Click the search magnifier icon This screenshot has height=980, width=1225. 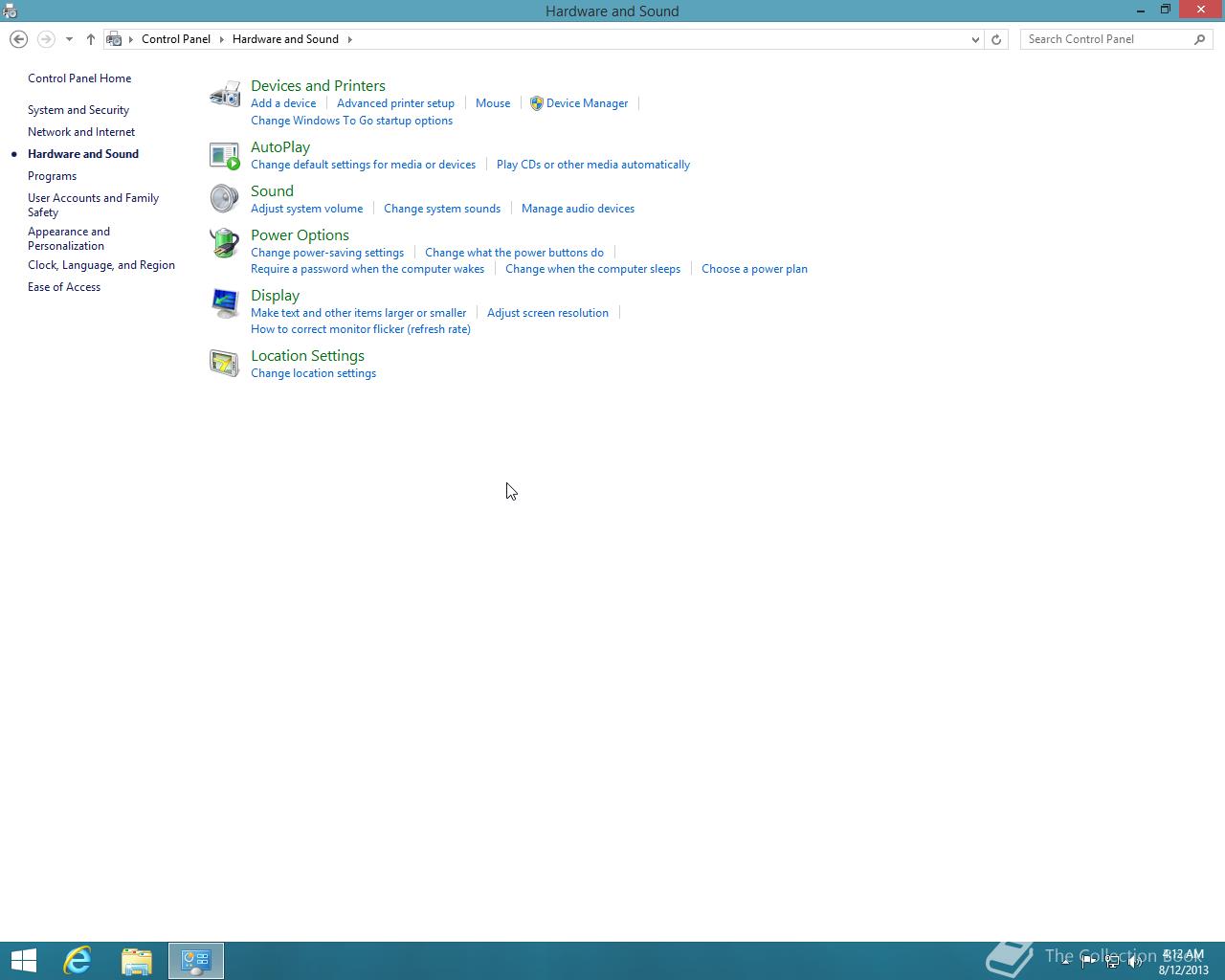click(x=1200, y=39)
